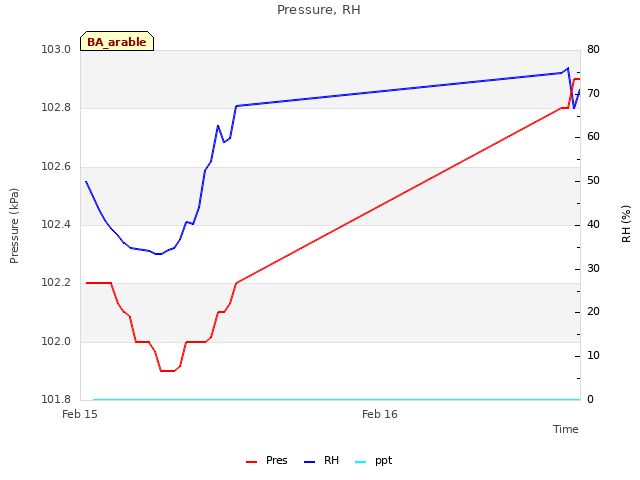Click the 80 RH tick label
This screenshot has width=640, height=480.
pyautogui.click(x=593, y=49)
